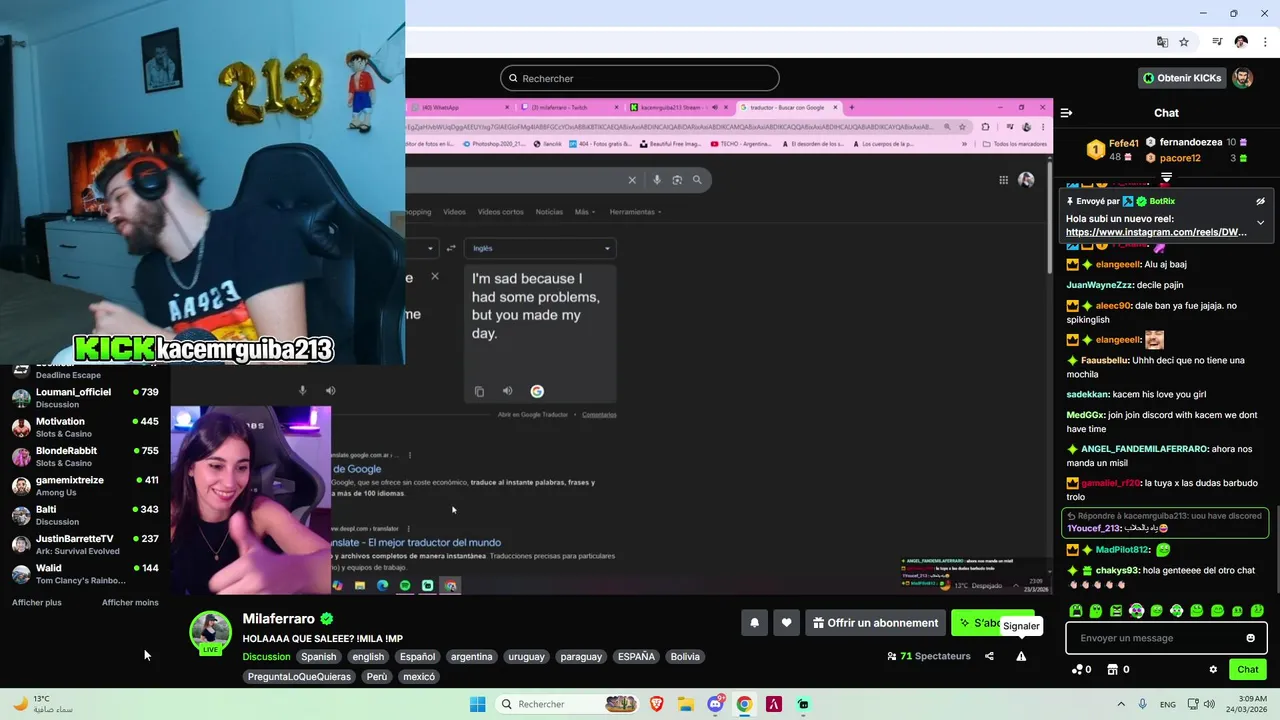Select the uruguay tag
This screenshot has width=1280, height=720.
526,657
